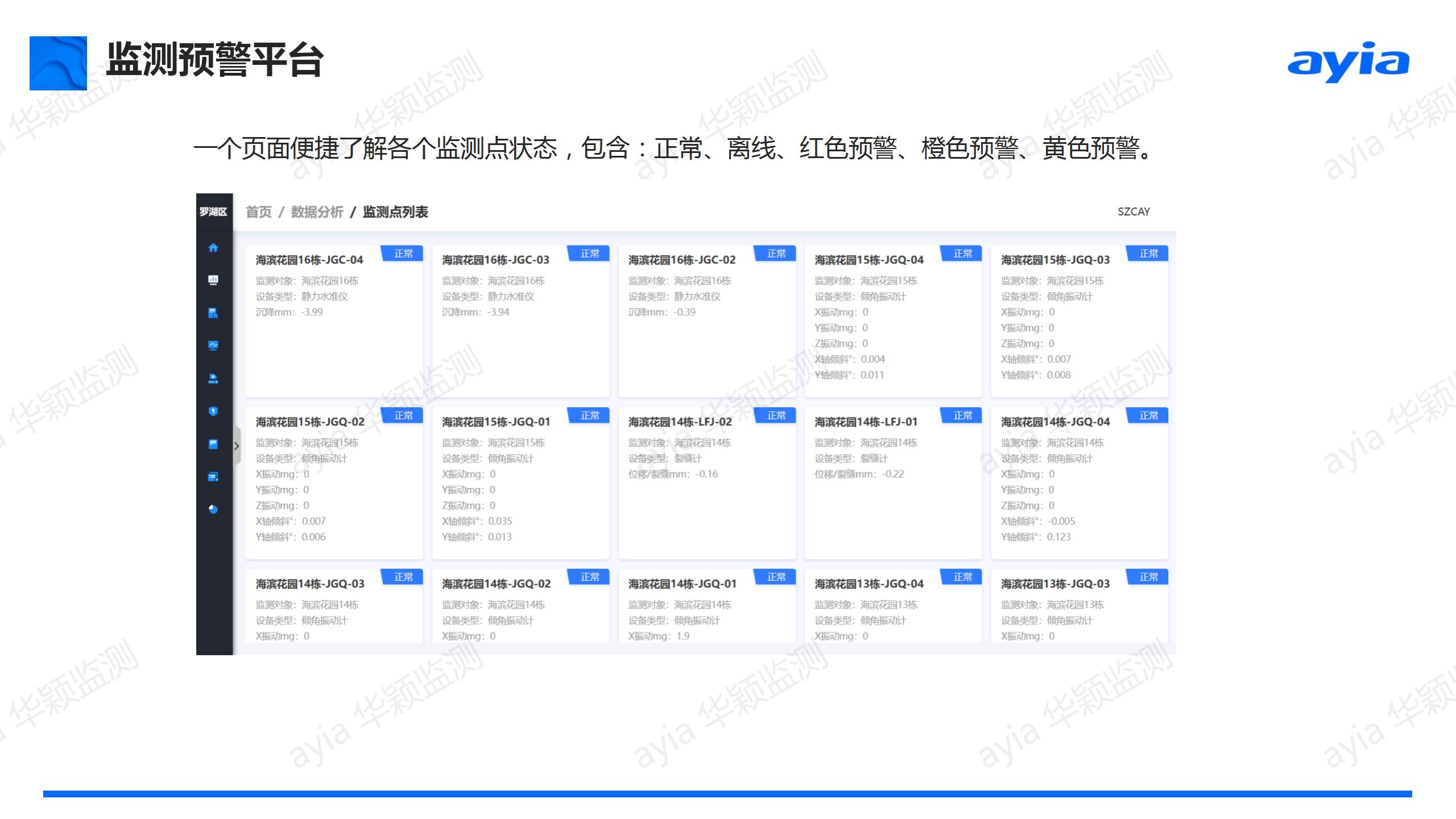The image size is (1456, 819).
Task: Open SZCAY user account menu
Action: (1133, 212)
